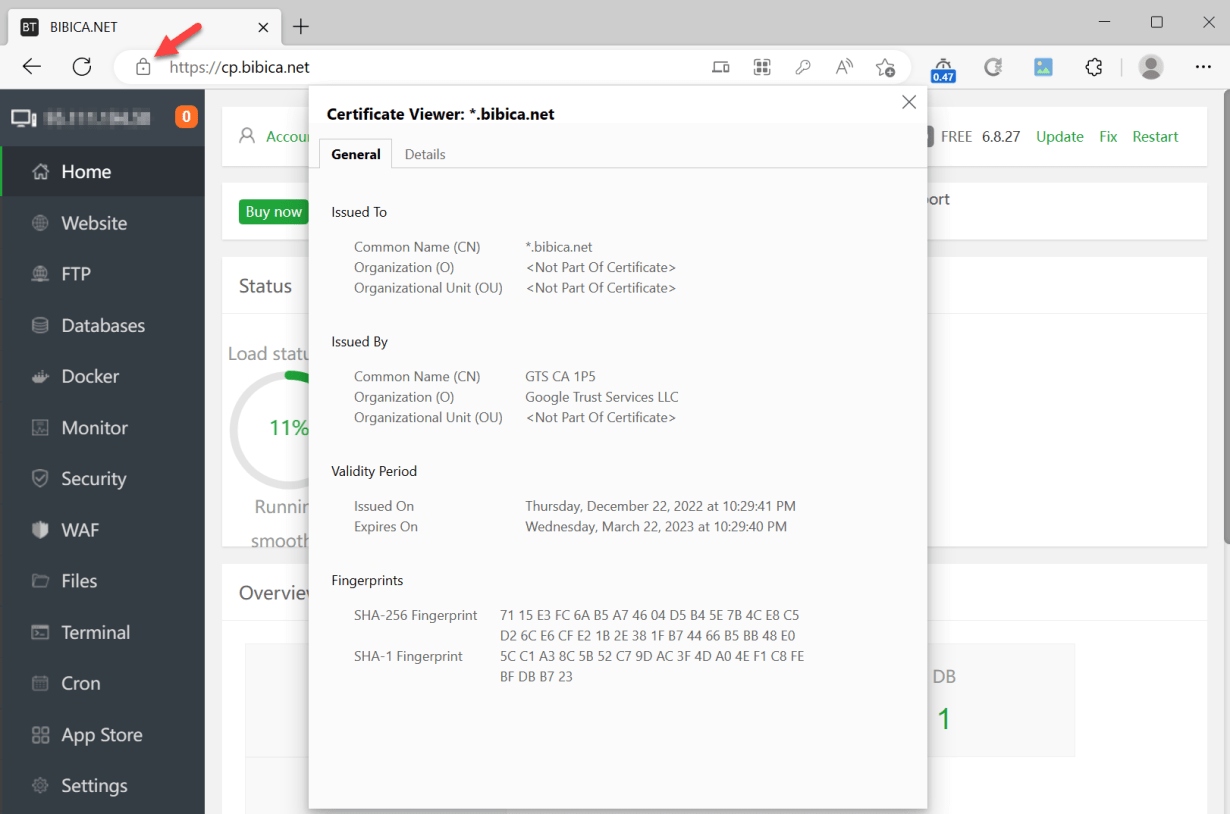Go back with the browser back arrow
Screen dimensions: 1230x814
(x=32, y=67)
